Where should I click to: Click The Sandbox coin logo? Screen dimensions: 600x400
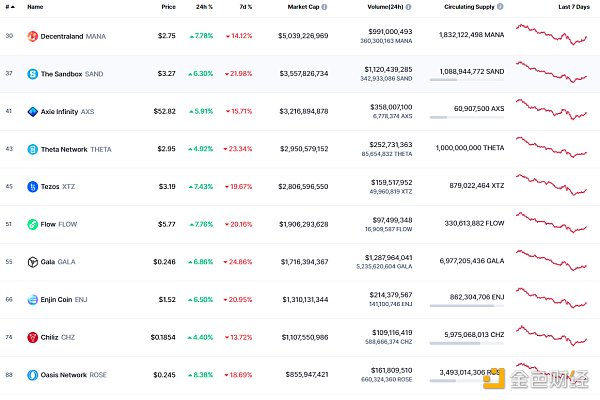(33, 74)
